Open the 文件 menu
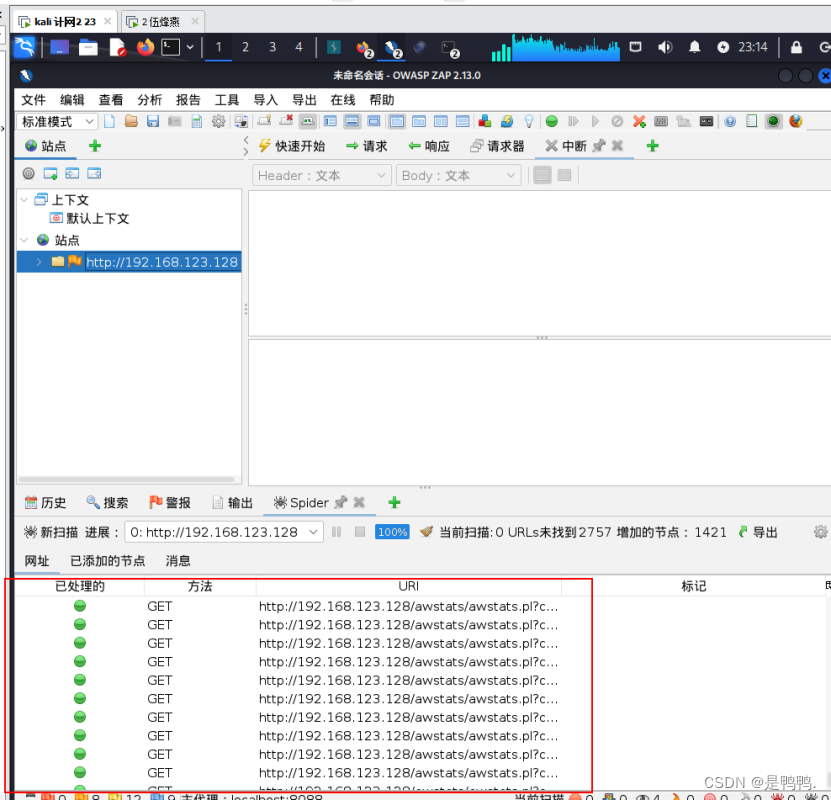The image size is (831, 800). point(33,100)
